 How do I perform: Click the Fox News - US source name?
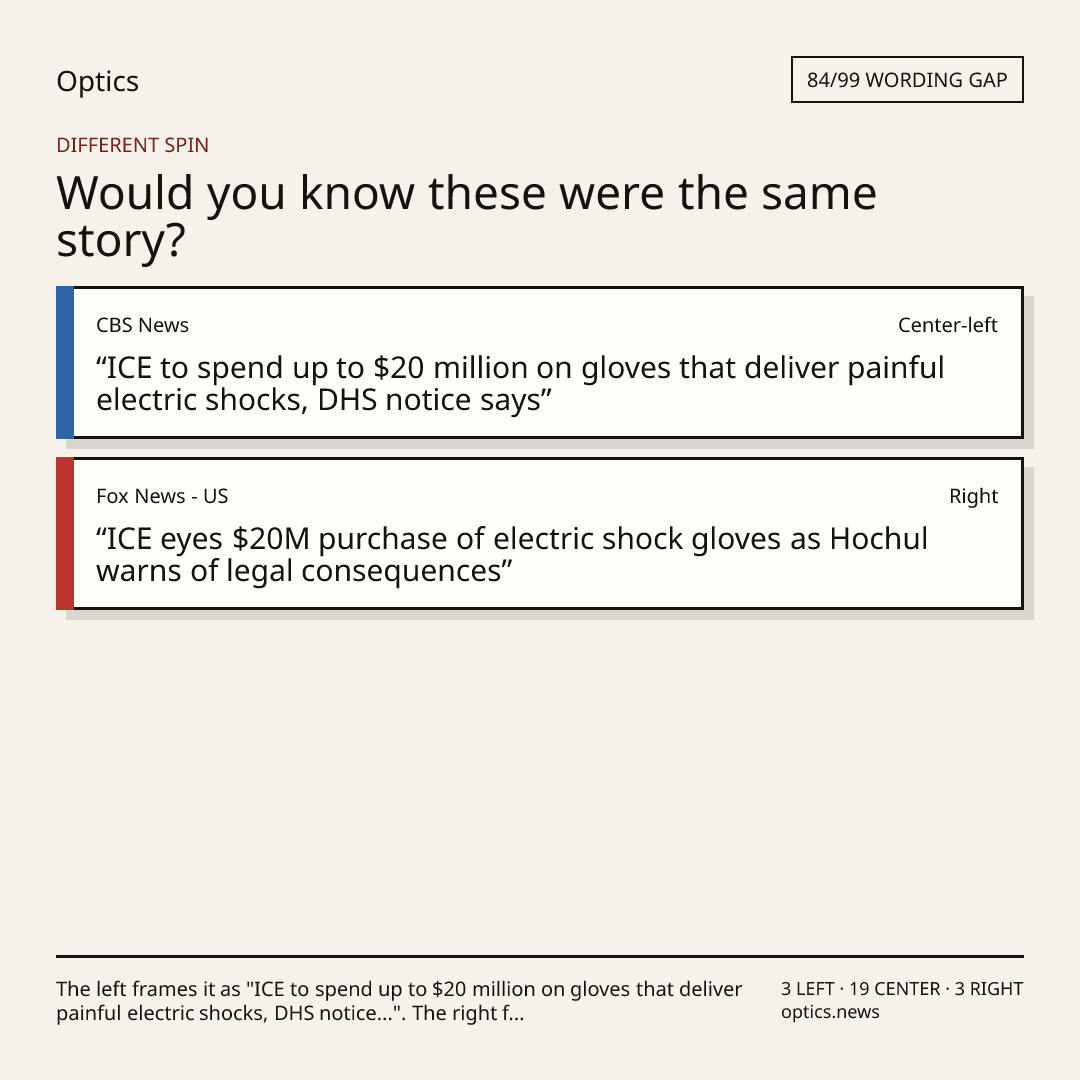click(162, 496)
